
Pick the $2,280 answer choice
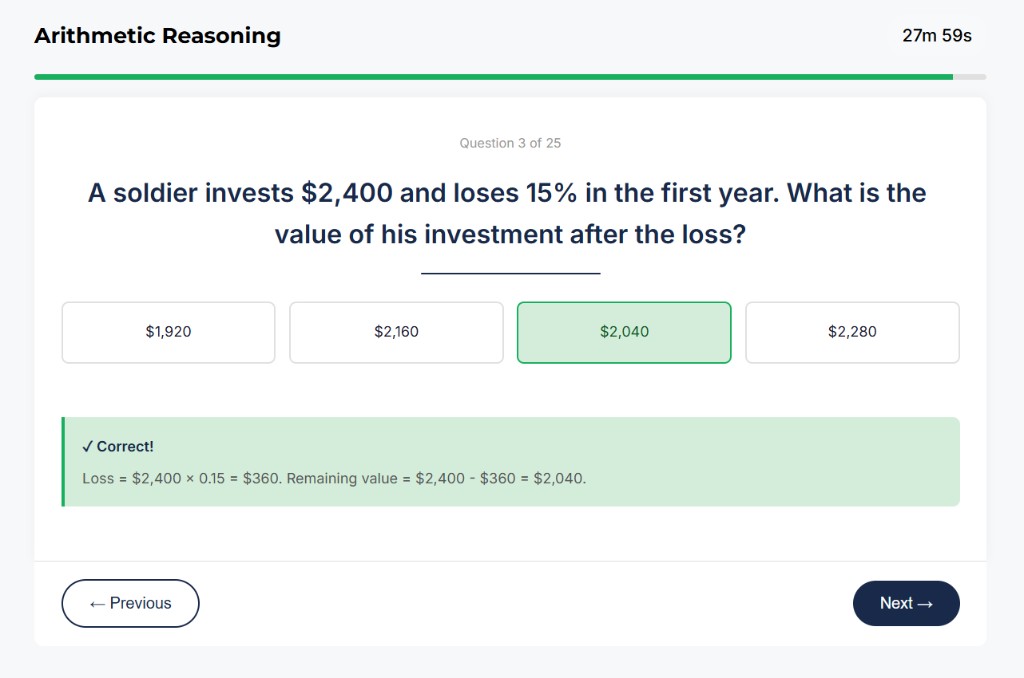(851, 331)
